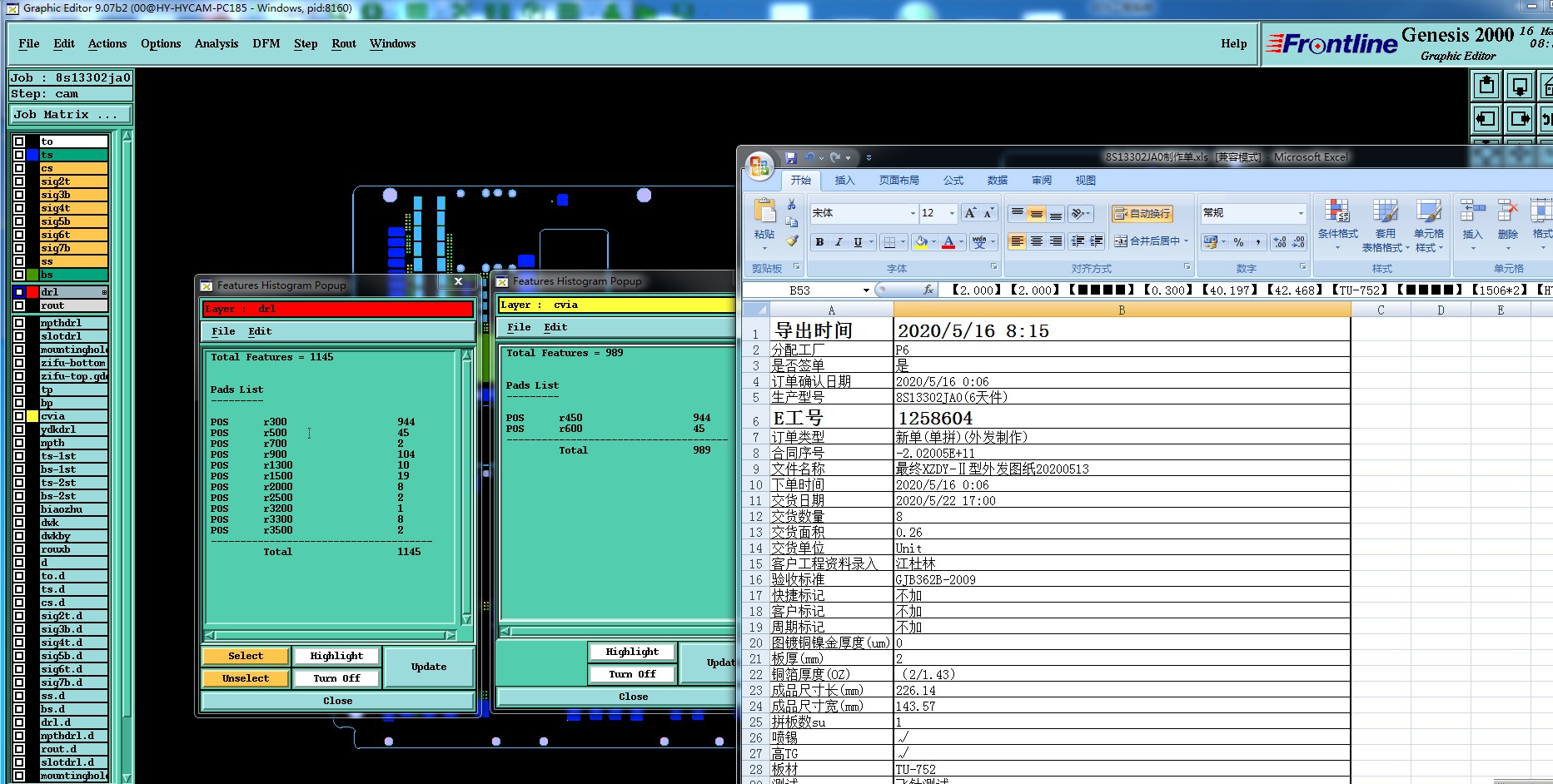
Task: Click the Font Color A icon
Action: (948, 242)
